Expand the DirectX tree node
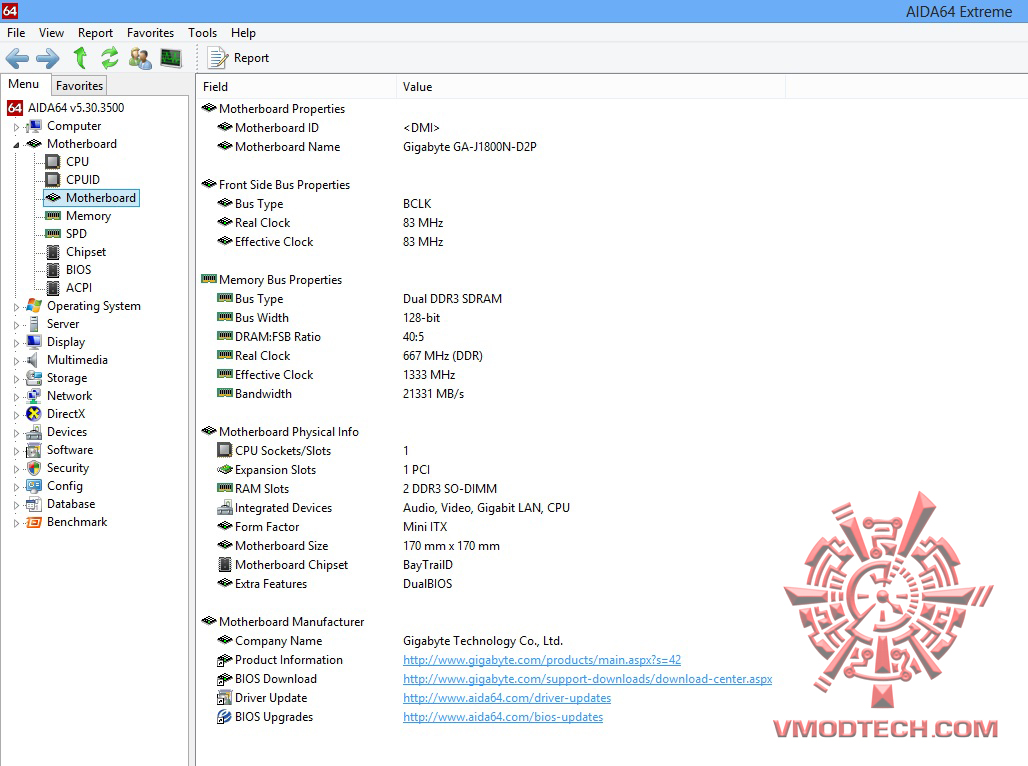 16,414
